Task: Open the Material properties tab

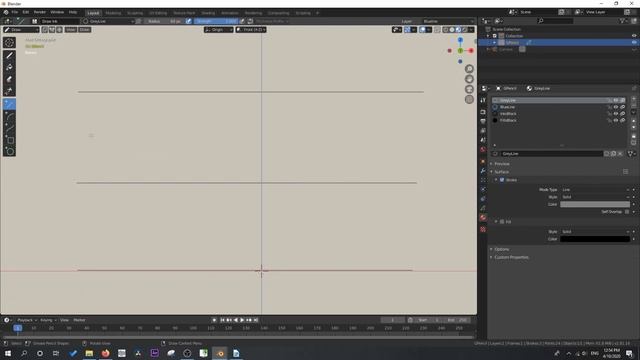Action: (483, 218)
